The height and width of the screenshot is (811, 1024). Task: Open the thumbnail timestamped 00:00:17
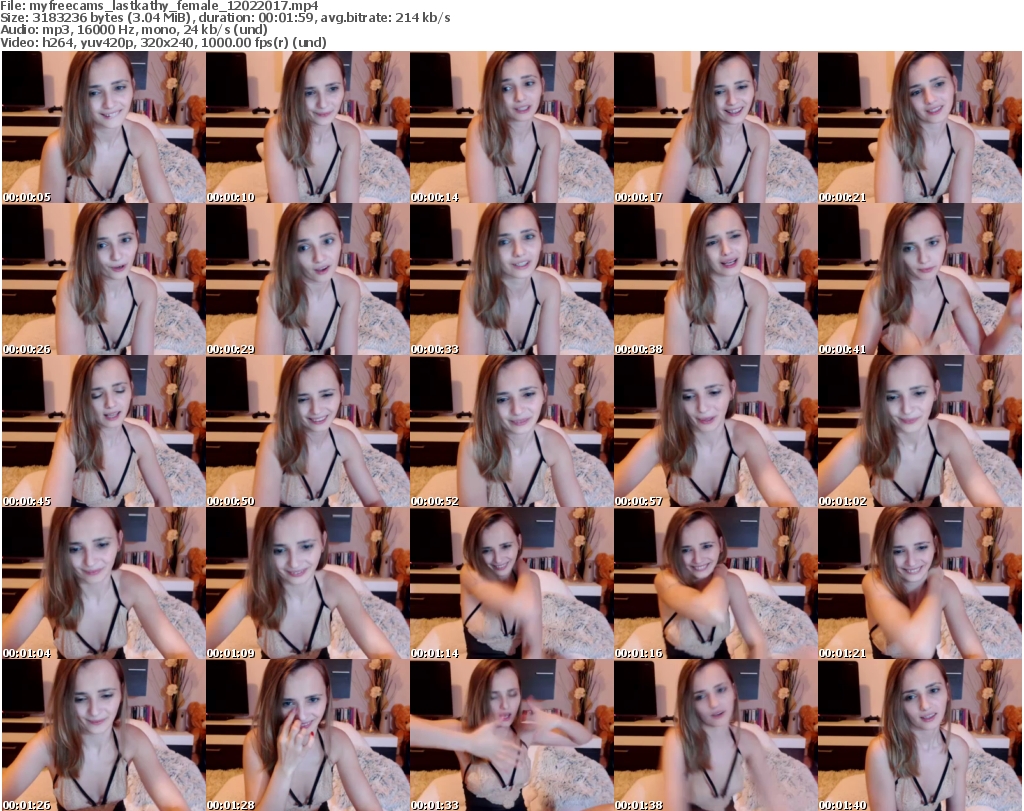tap(715, 127)
